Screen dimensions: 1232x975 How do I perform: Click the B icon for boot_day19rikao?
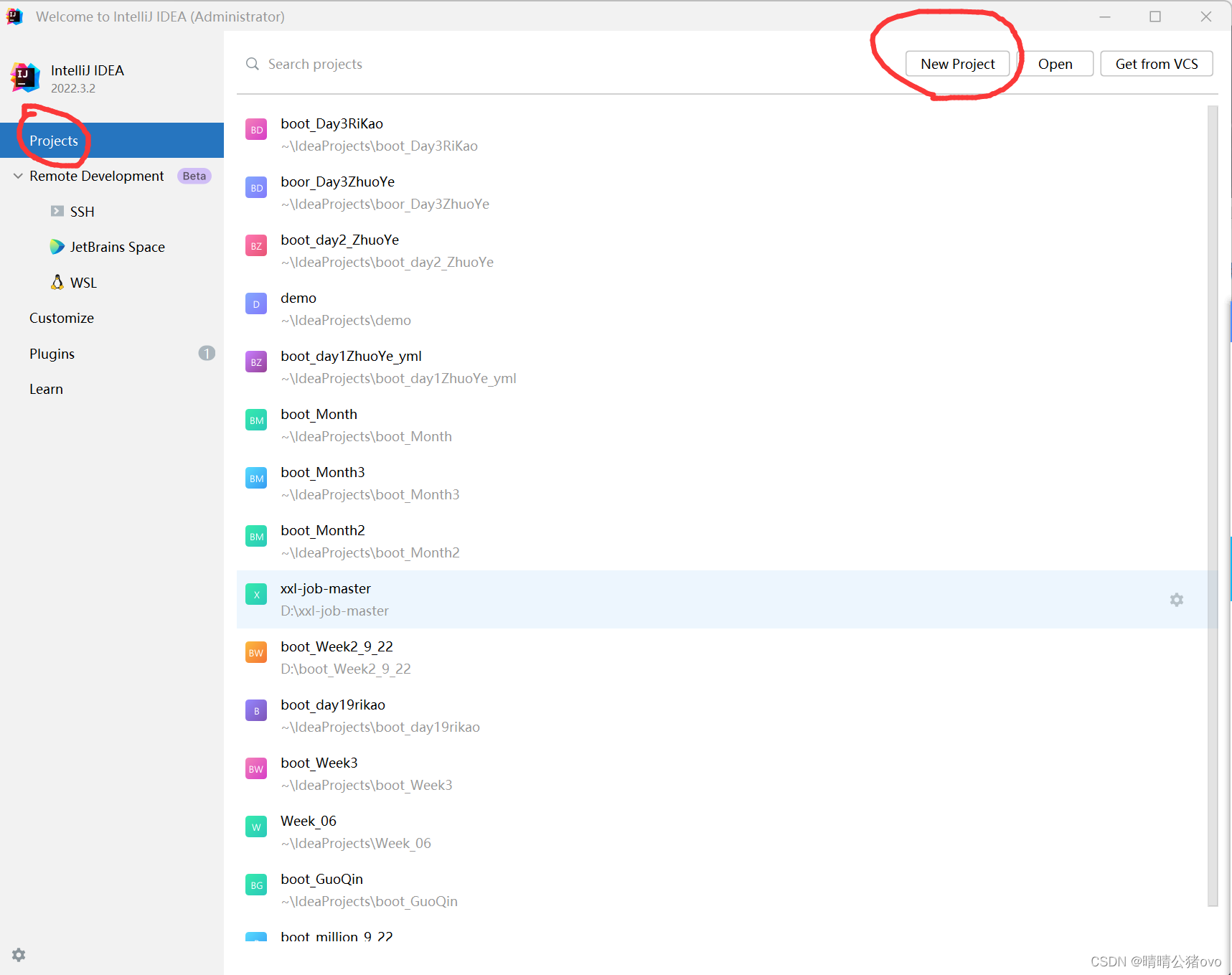[x=256, y=711]
